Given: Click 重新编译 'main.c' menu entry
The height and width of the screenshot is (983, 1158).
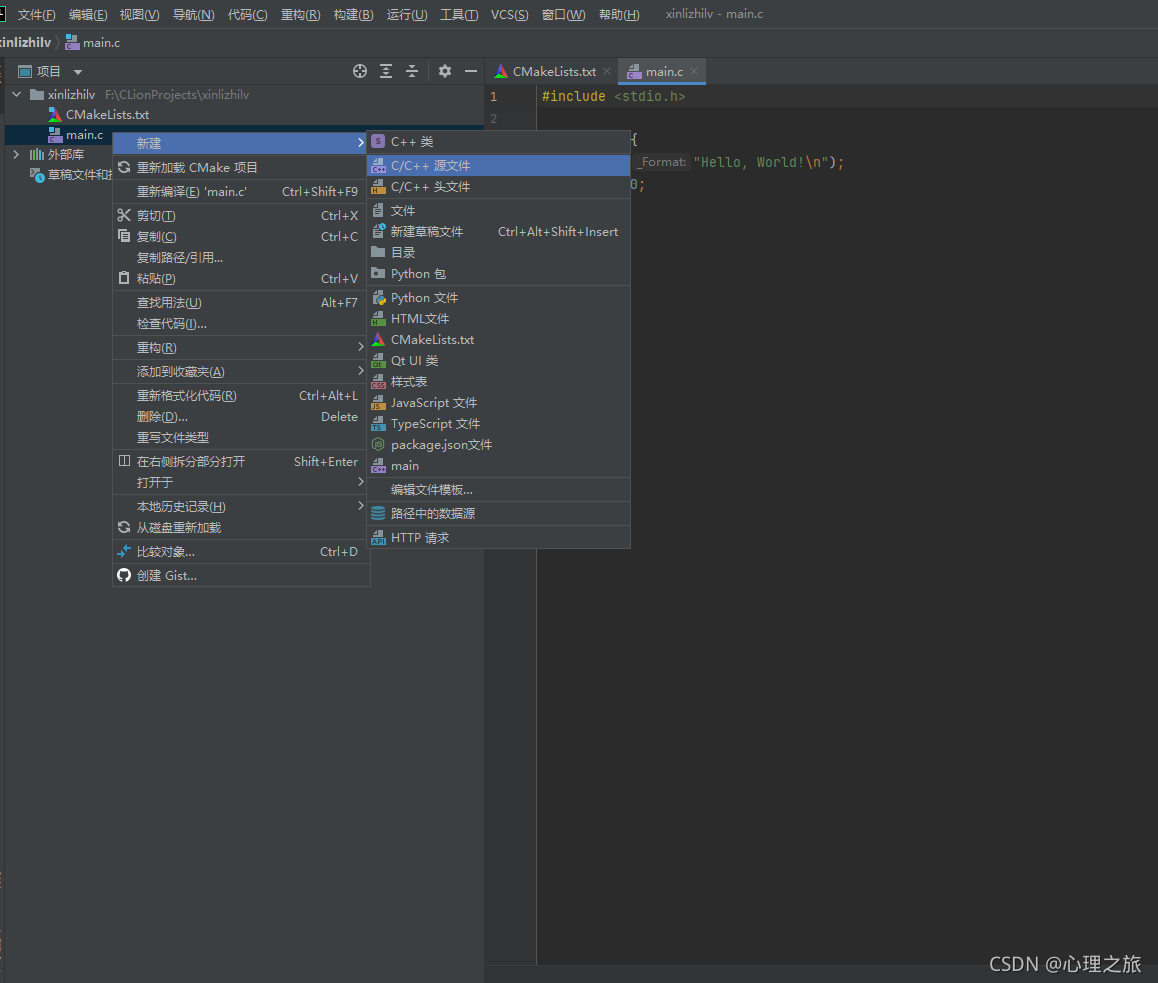Looking at the screenshot, I should (240, 191).
